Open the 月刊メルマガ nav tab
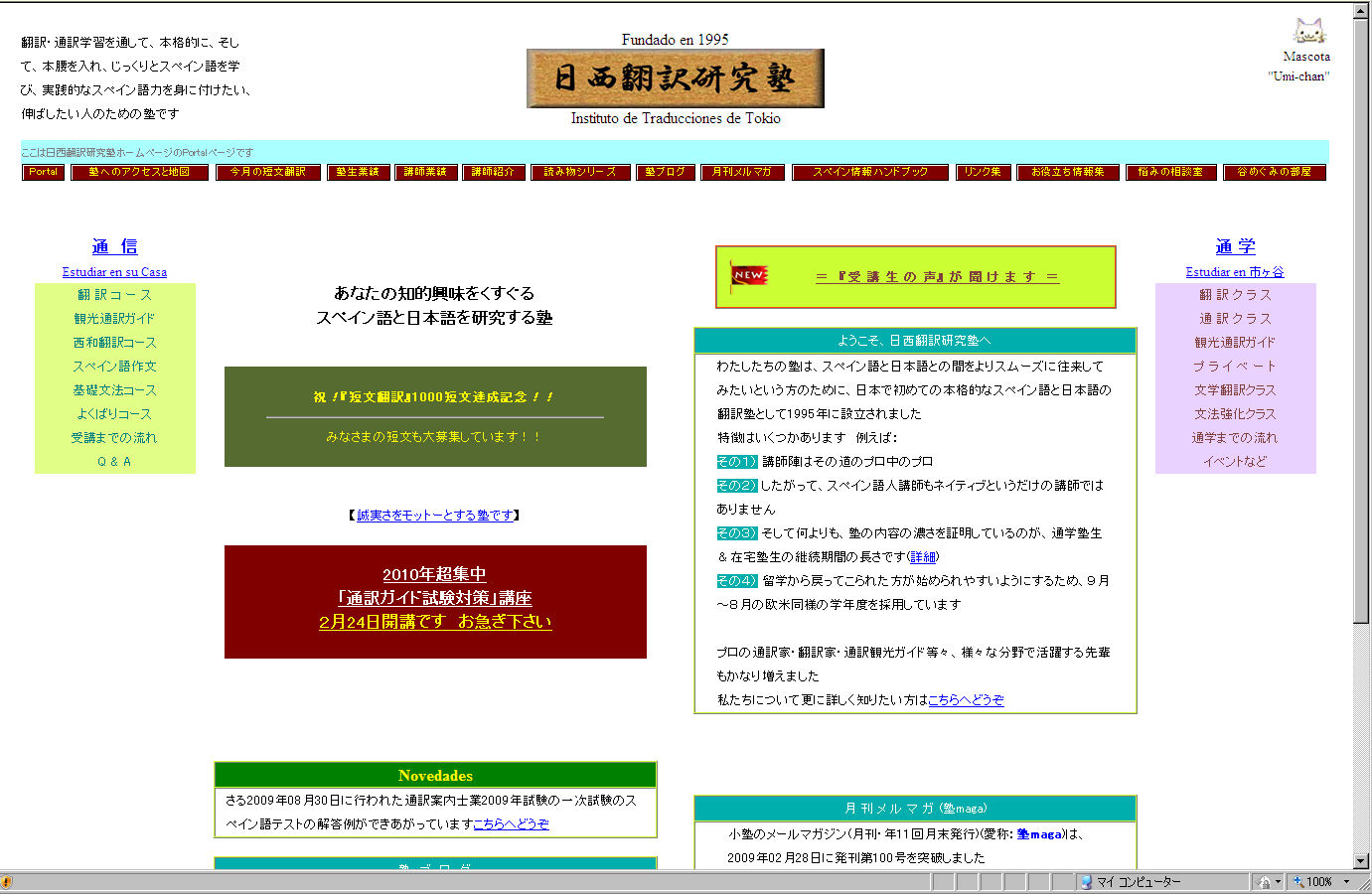 pos(742,172)
